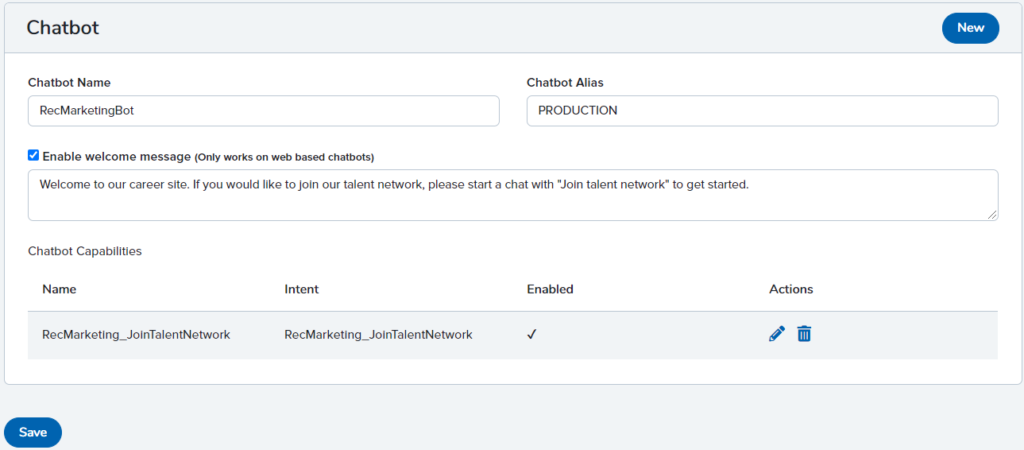Click the "Only works on web based chatbots" note
Screen dimensions: 1024x450
click(x=285, y=157)
